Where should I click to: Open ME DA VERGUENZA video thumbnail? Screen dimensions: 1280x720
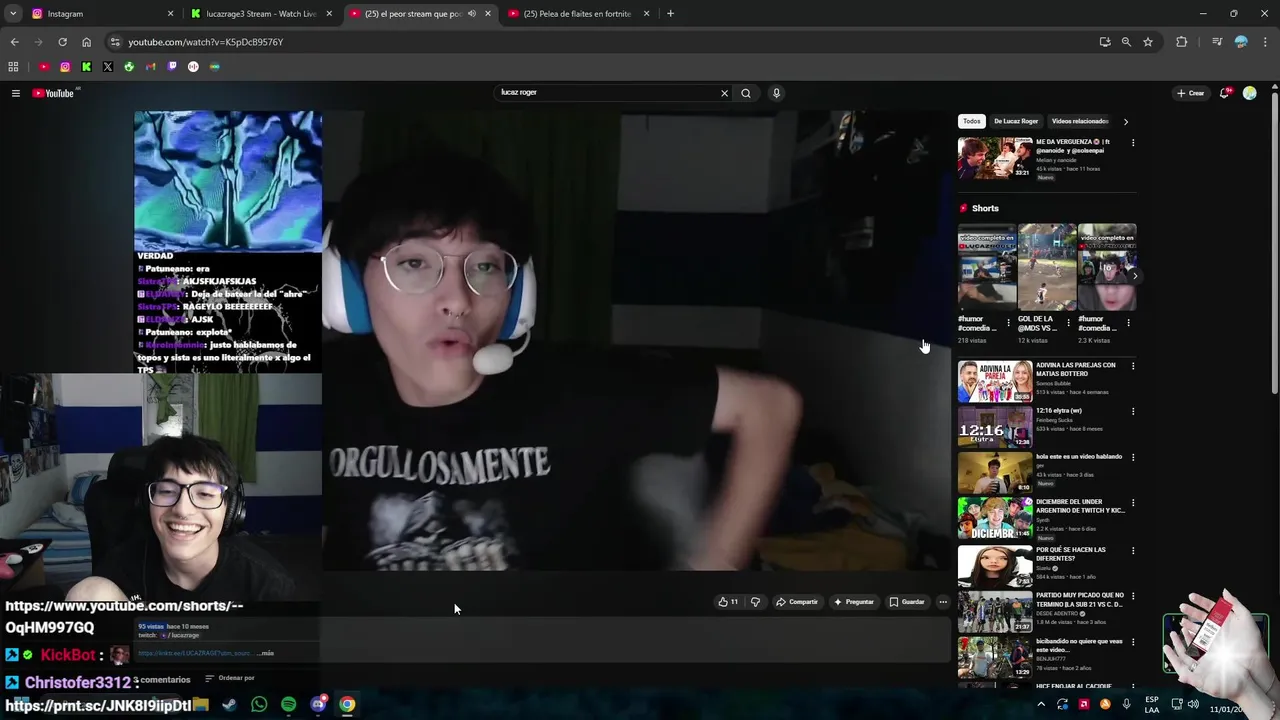[995, 158]
